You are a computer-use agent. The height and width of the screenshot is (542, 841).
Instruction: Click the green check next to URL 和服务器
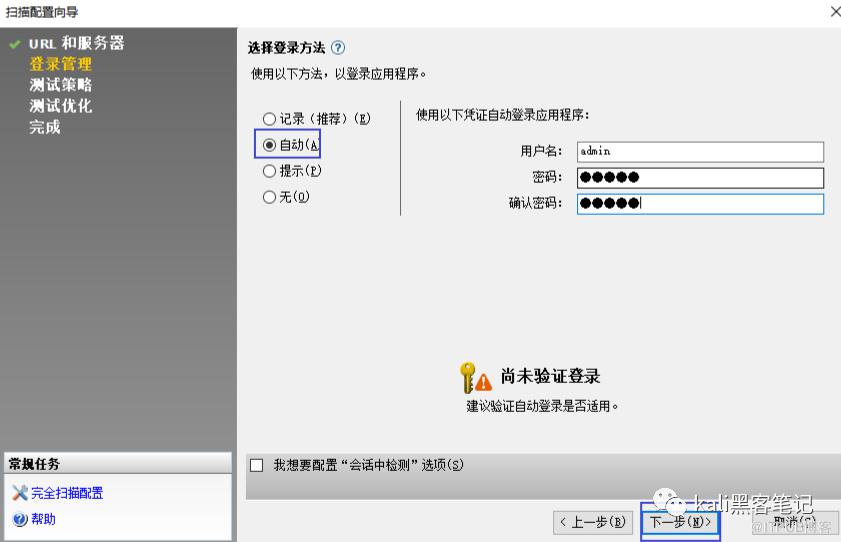[15, 44]
